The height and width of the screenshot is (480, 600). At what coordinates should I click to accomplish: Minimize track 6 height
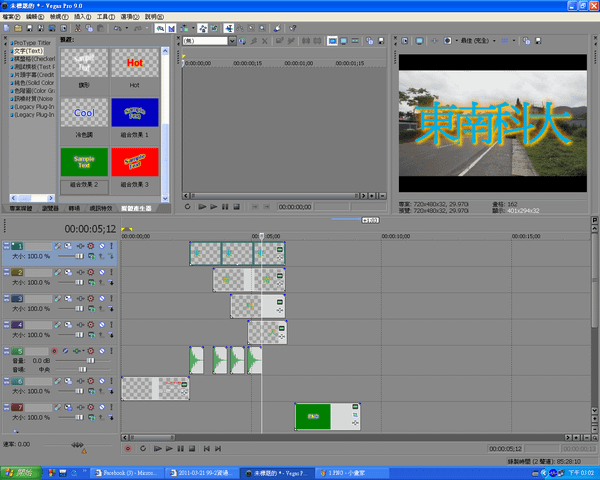6,379
